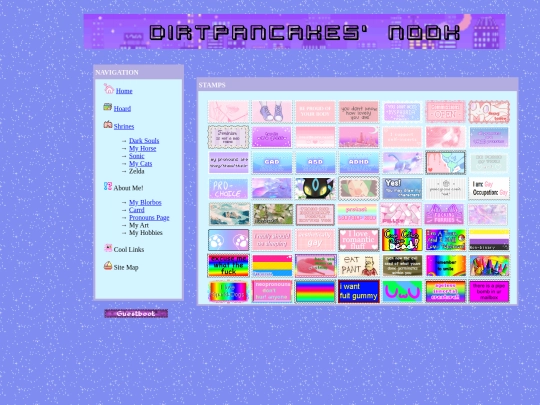The image size is (540, 405).
Task: Click the 'i want fuit gummy' stamp
Action: pos(359,291)
